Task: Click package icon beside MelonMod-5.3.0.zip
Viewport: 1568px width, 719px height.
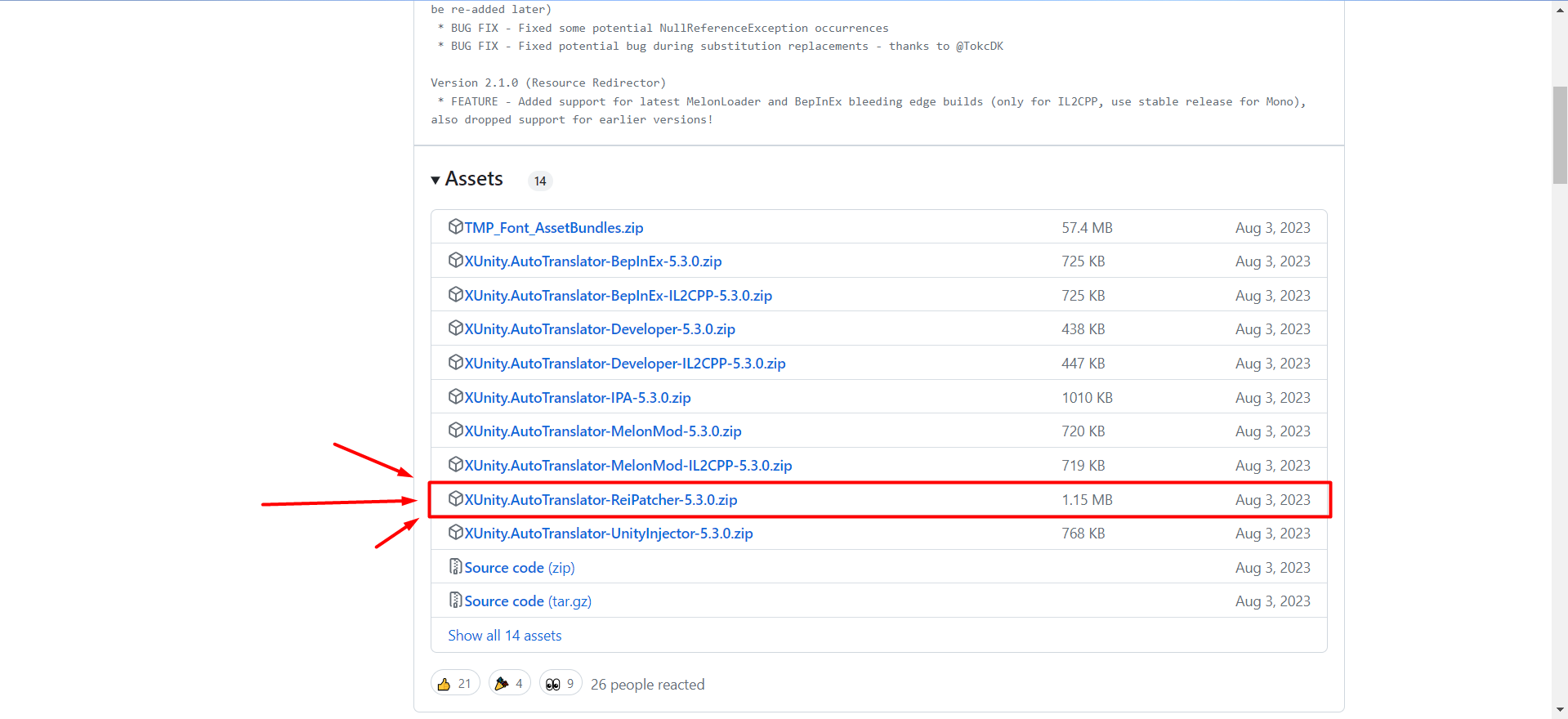Action: coord(456,430)
